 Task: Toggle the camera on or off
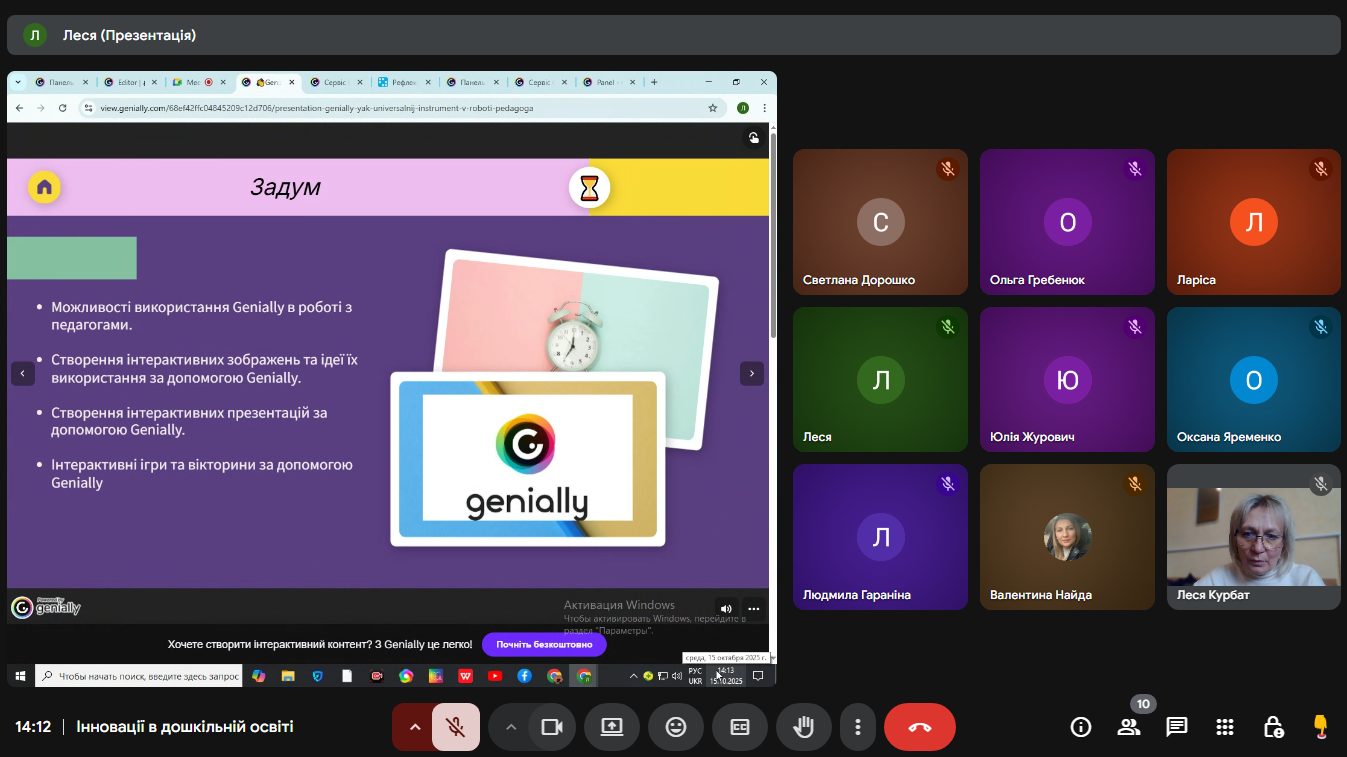click(552, 727)
